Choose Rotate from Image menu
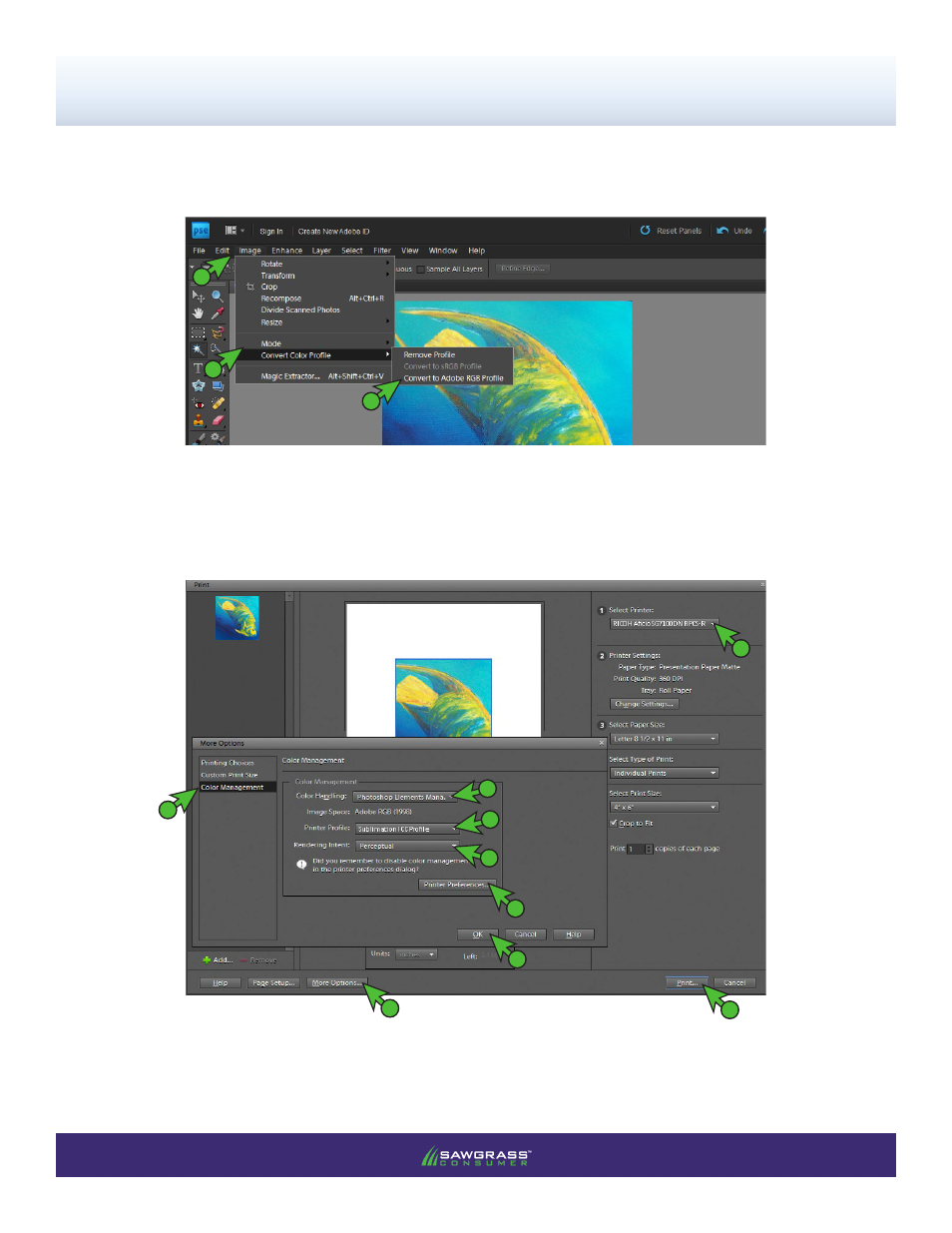This screenshot has height=1233, width=952. [x=271, y=265]
